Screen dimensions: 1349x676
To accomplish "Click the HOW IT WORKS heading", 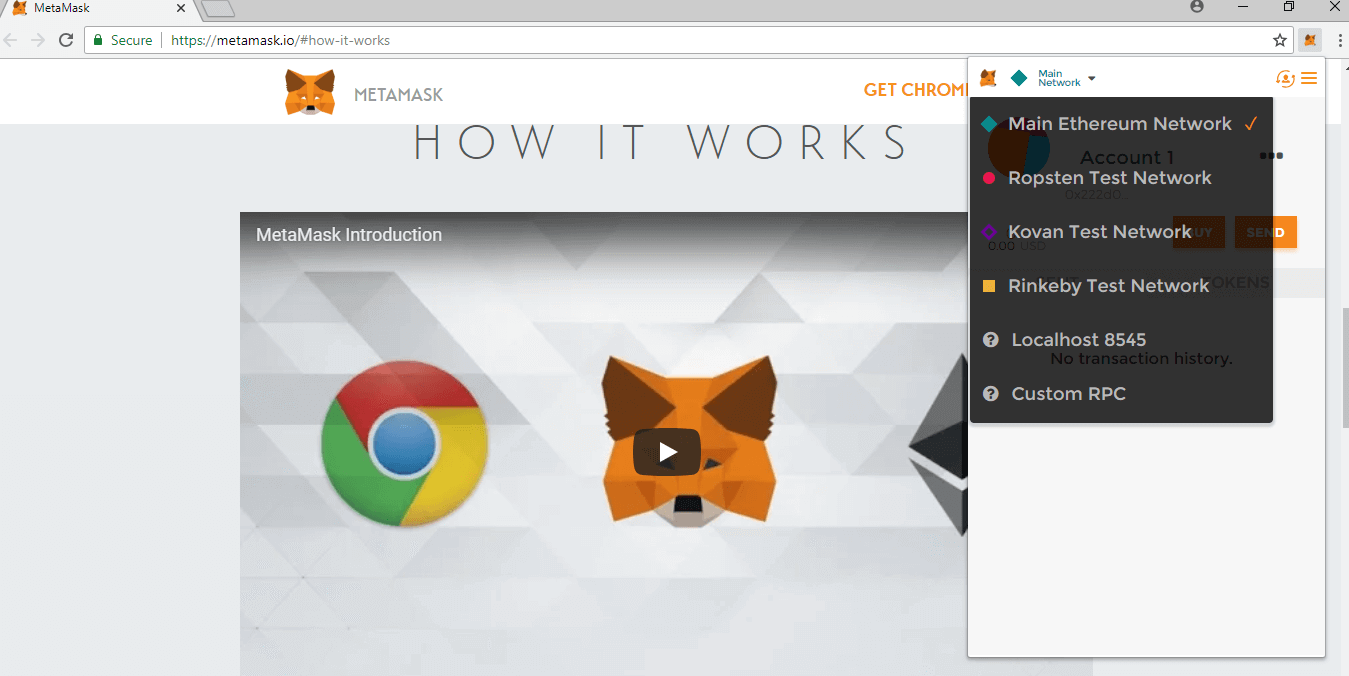I will [x=661, y=143].
